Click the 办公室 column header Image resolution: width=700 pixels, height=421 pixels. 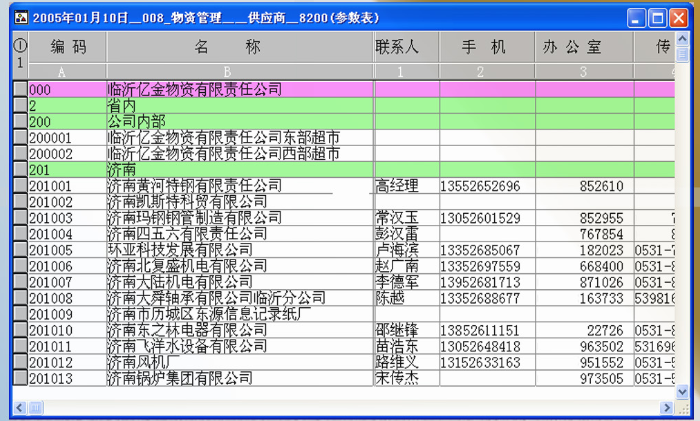(x=571, y=47)
